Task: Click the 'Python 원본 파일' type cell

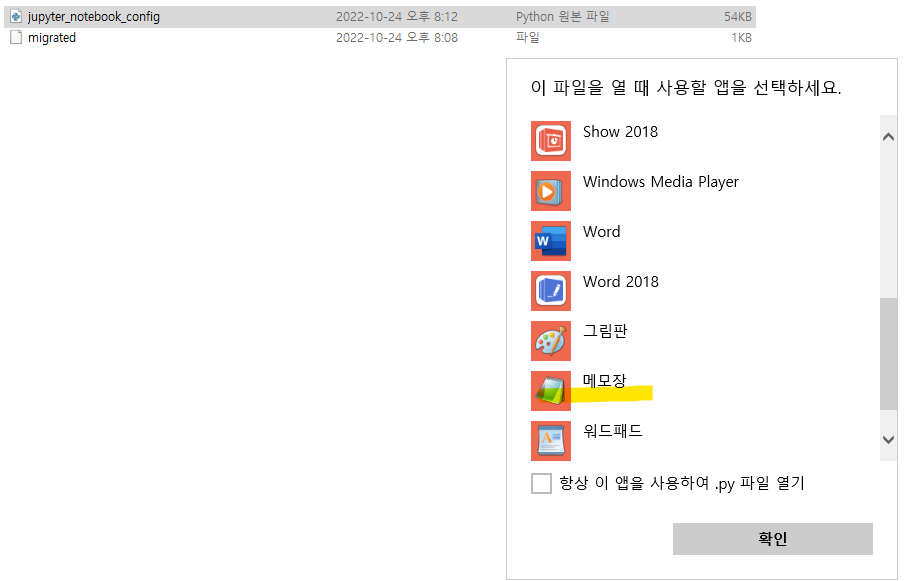Action: tap(562, 17)
